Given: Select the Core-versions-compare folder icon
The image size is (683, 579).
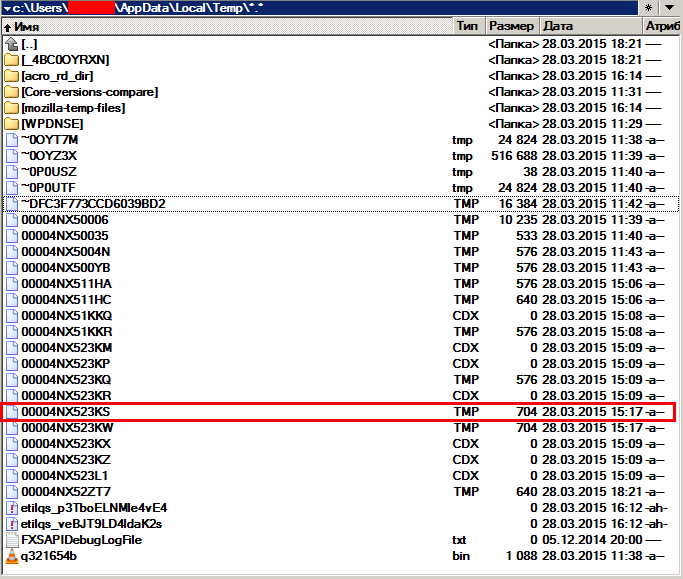Looking at the screenshot, I should (x=11, y=92).
